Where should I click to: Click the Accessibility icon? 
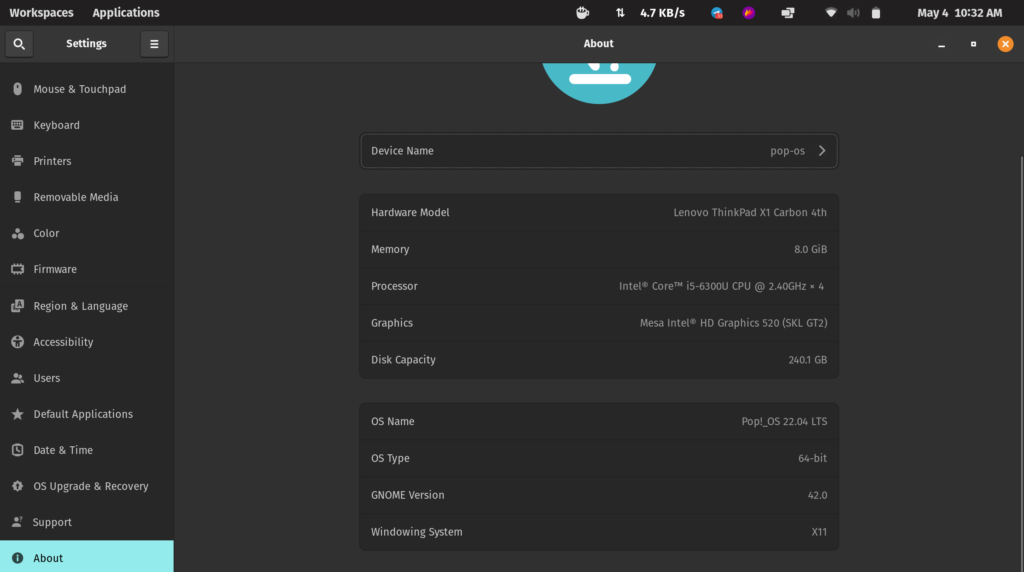tap(18, 342)
